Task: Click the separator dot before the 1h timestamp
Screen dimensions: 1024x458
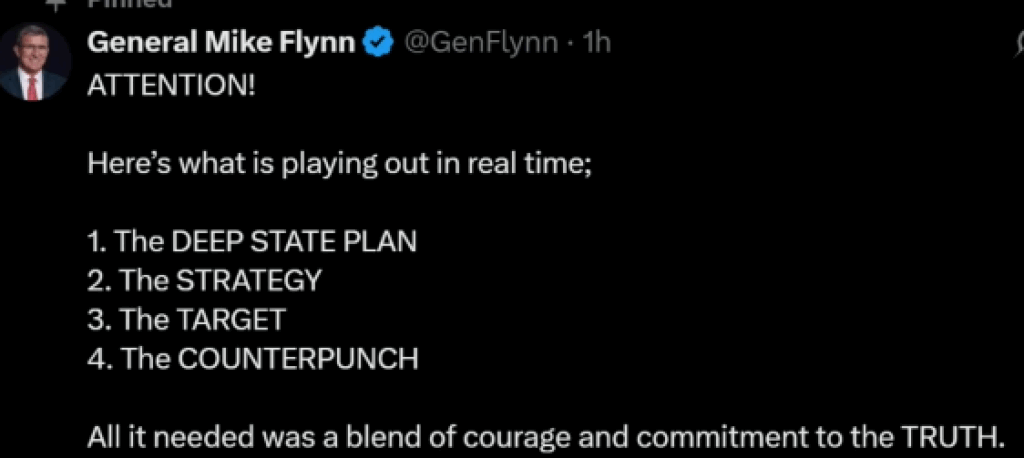Action: pyautogui.click(x=572, y=43)
